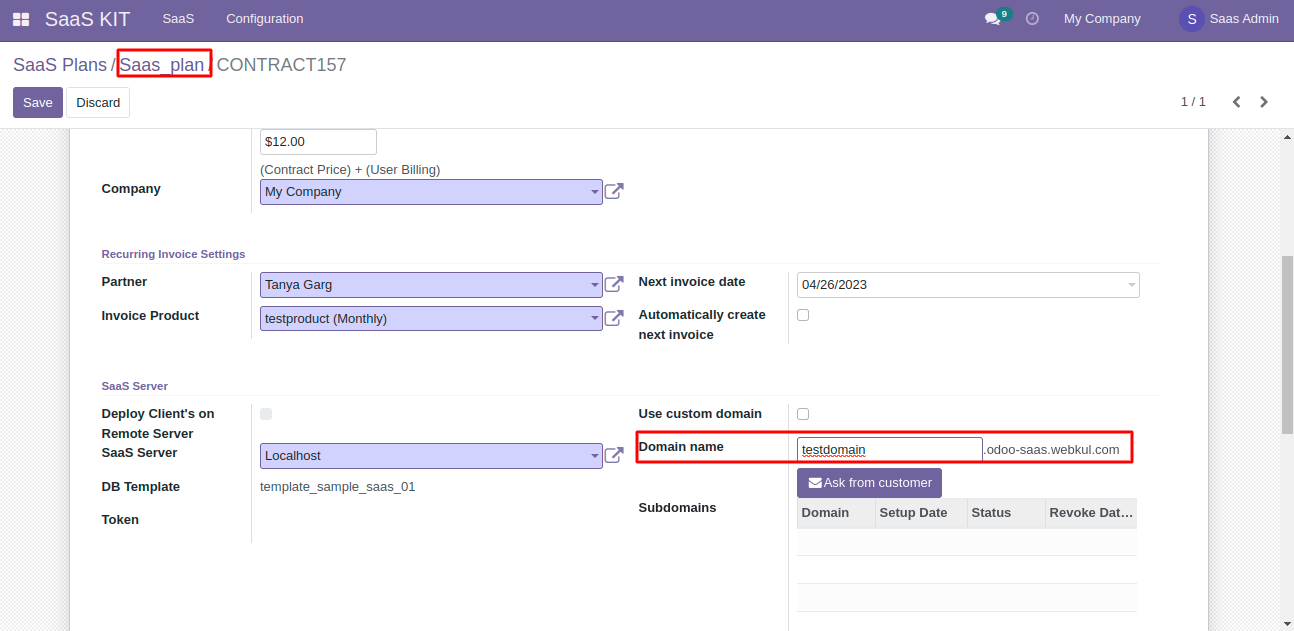
Task: Click the SaaS Server section heading
Action: [135, 386]
